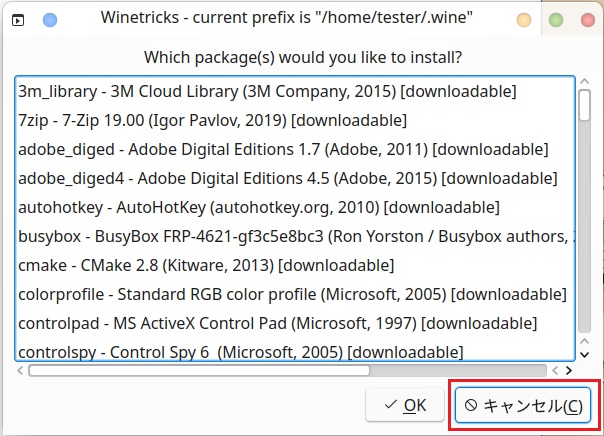Select the autohotkey AutoHotKey package
Image resolution: width=604 pixels, height=436 pixels.
pos(258,208)
